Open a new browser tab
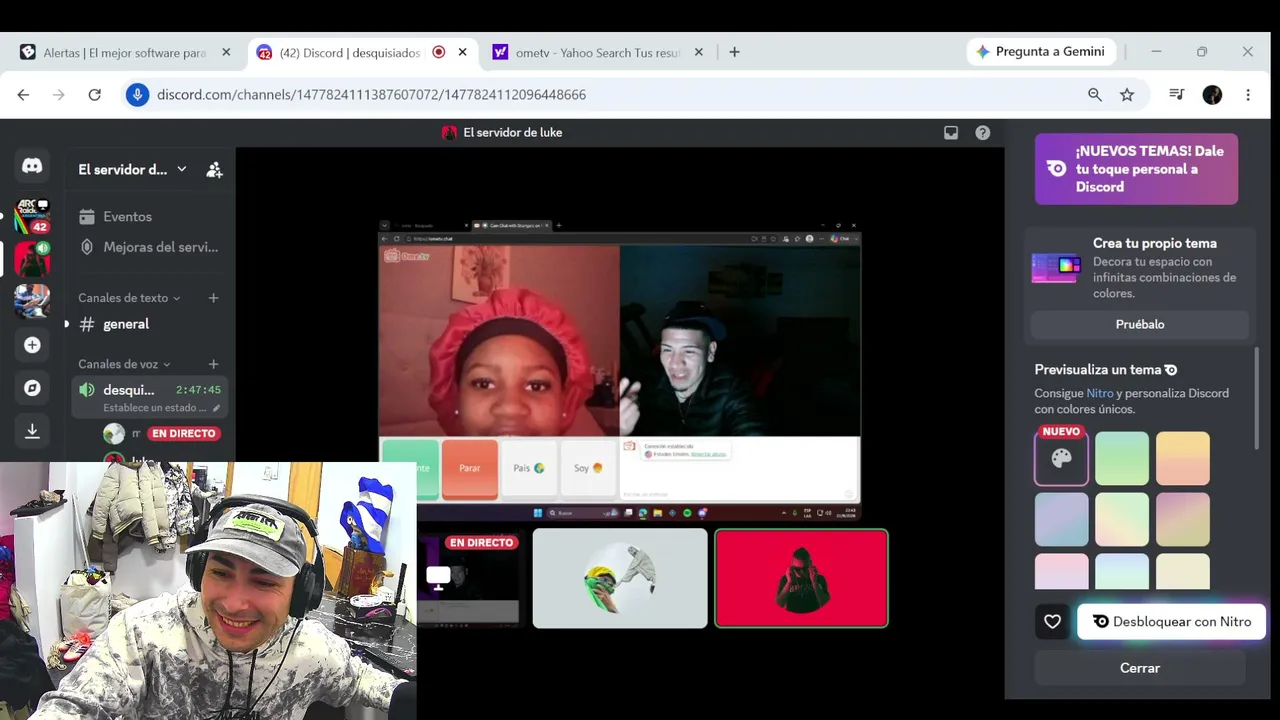Screen dimensions: 1280x720 point(734,52)
